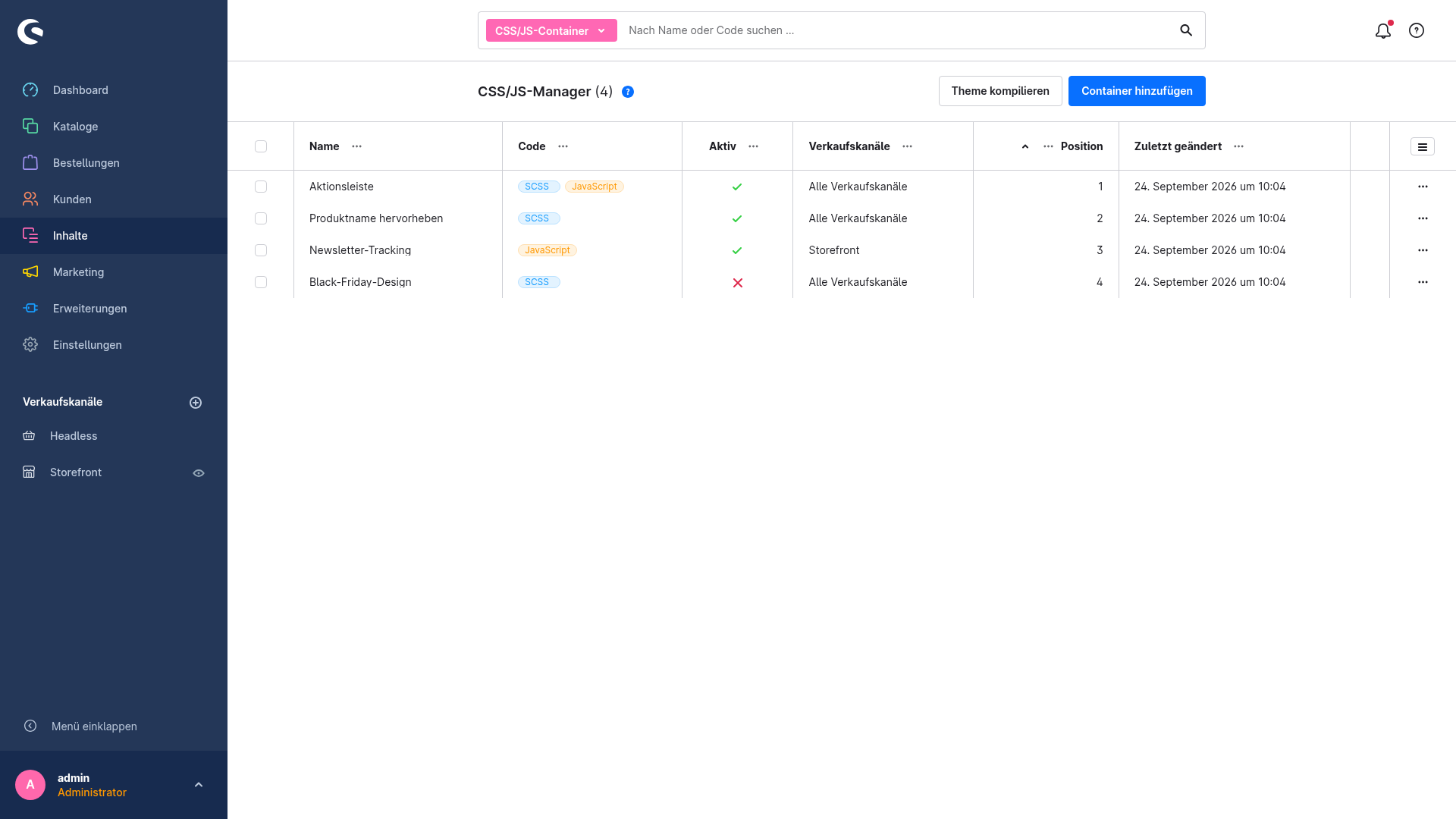1456x819 pixels.
Task: Click Theme kompilieren button
Action: pos(1000,91)
